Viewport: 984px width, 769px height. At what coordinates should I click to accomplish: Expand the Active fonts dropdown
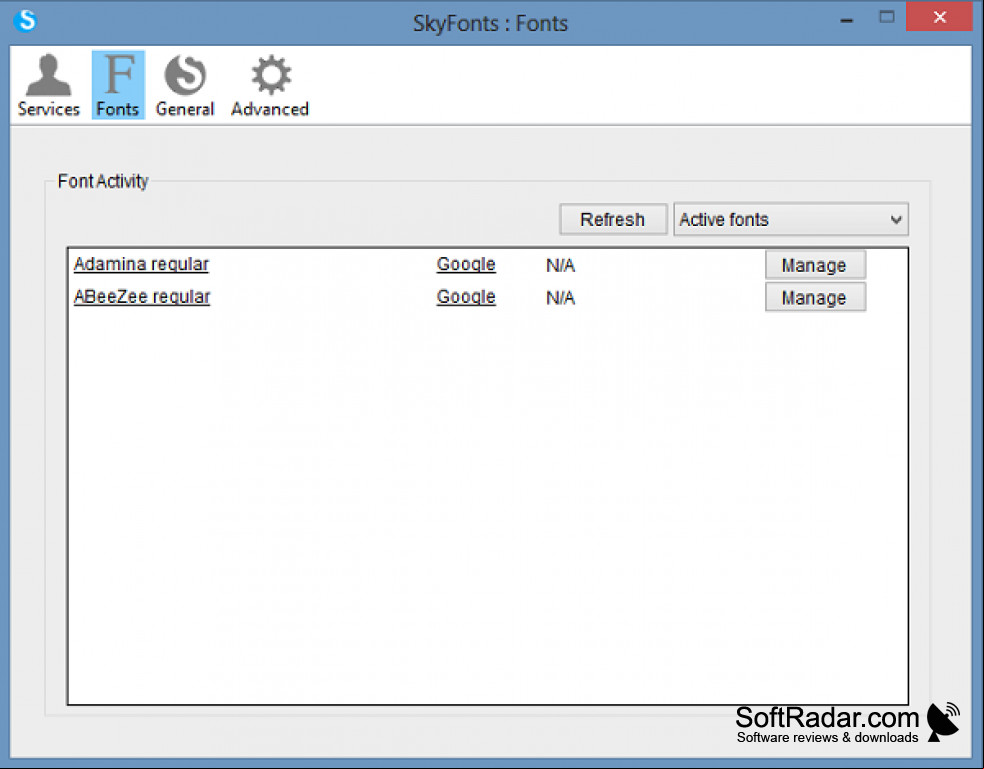click(791, 219)
